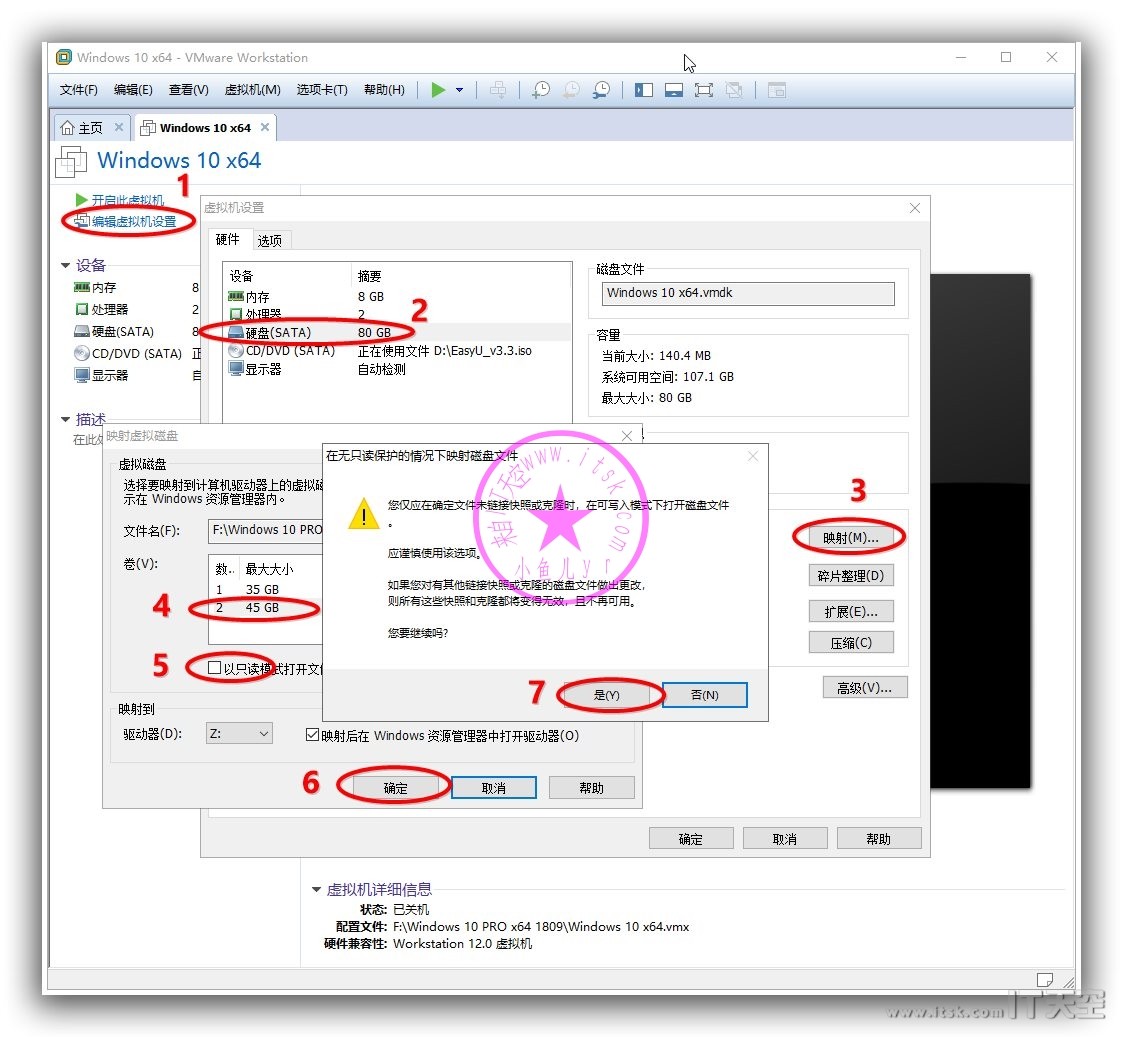Screen dimensions: 1123x1037
Task: Click the green arrow icon of 开启此虚拟机
Action: point(81,199)
